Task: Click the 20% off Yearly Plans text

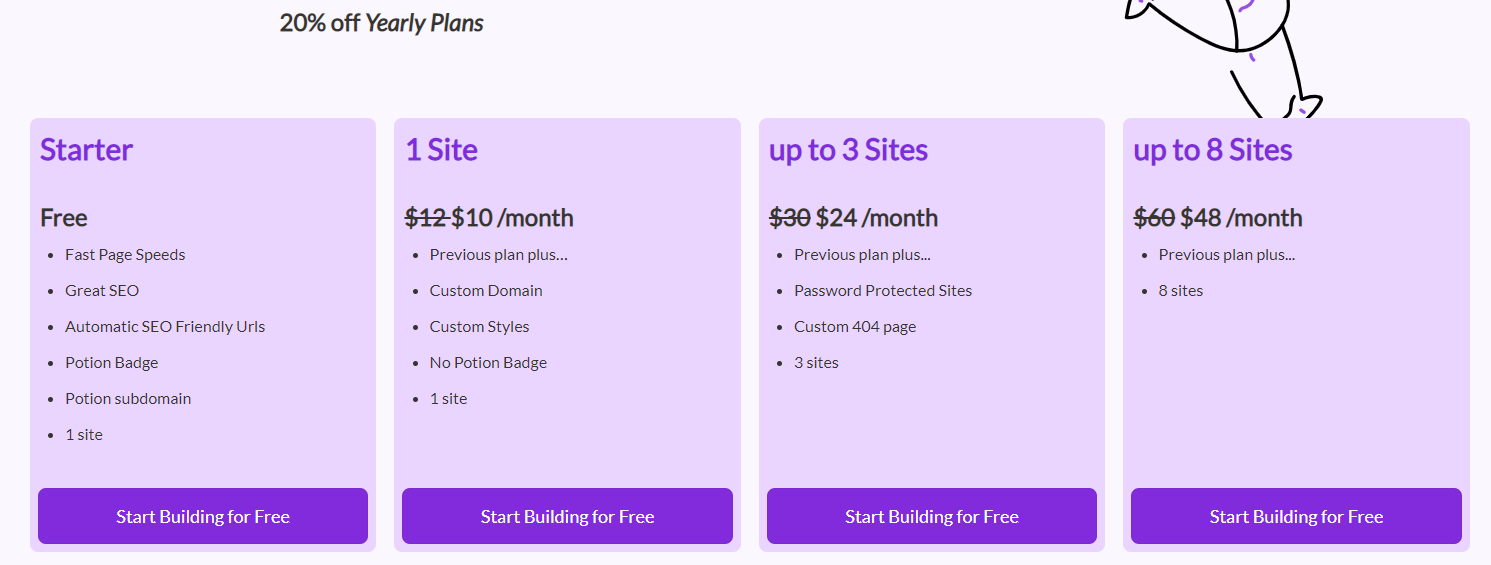Action: click(382, 22)
